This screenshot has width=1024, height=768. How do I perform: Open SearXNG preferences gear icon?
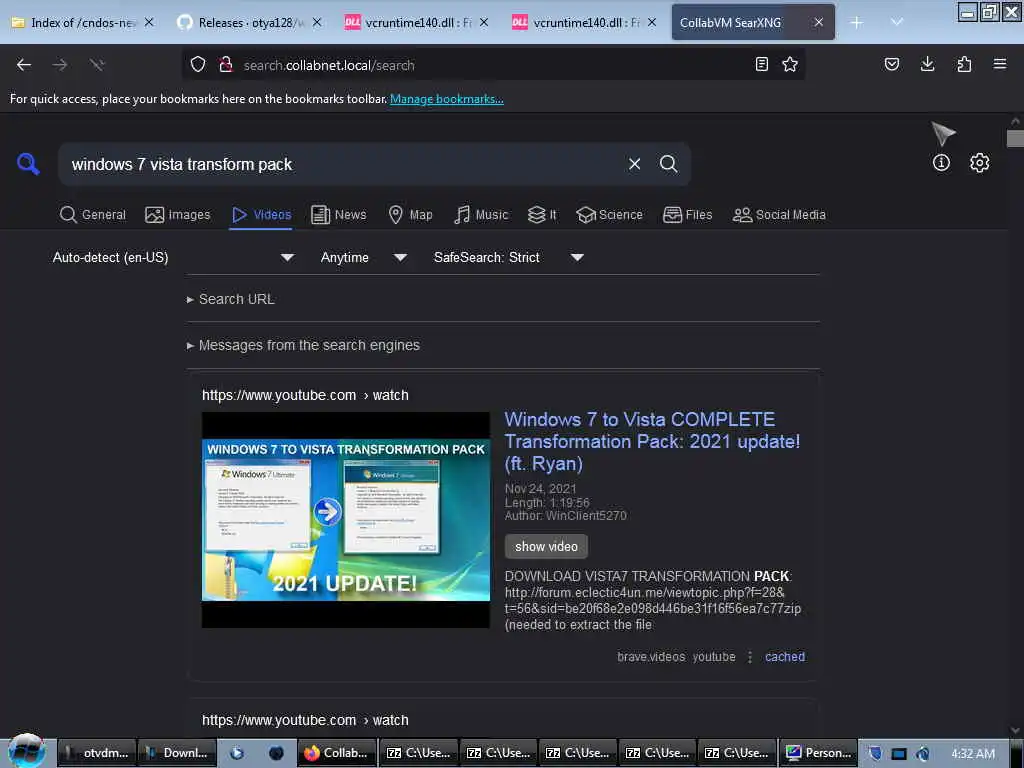(x=979, y=163)
